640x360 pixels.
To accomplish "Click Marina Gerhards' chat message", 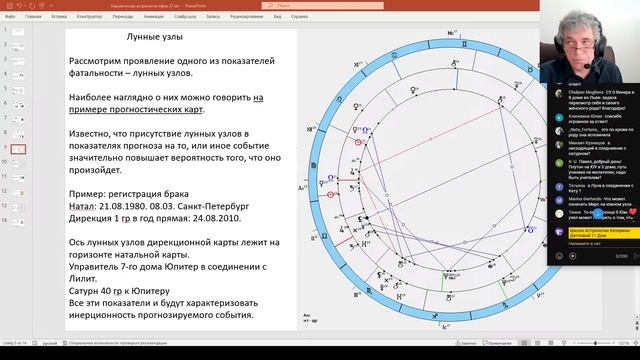I will coord(600,201).
